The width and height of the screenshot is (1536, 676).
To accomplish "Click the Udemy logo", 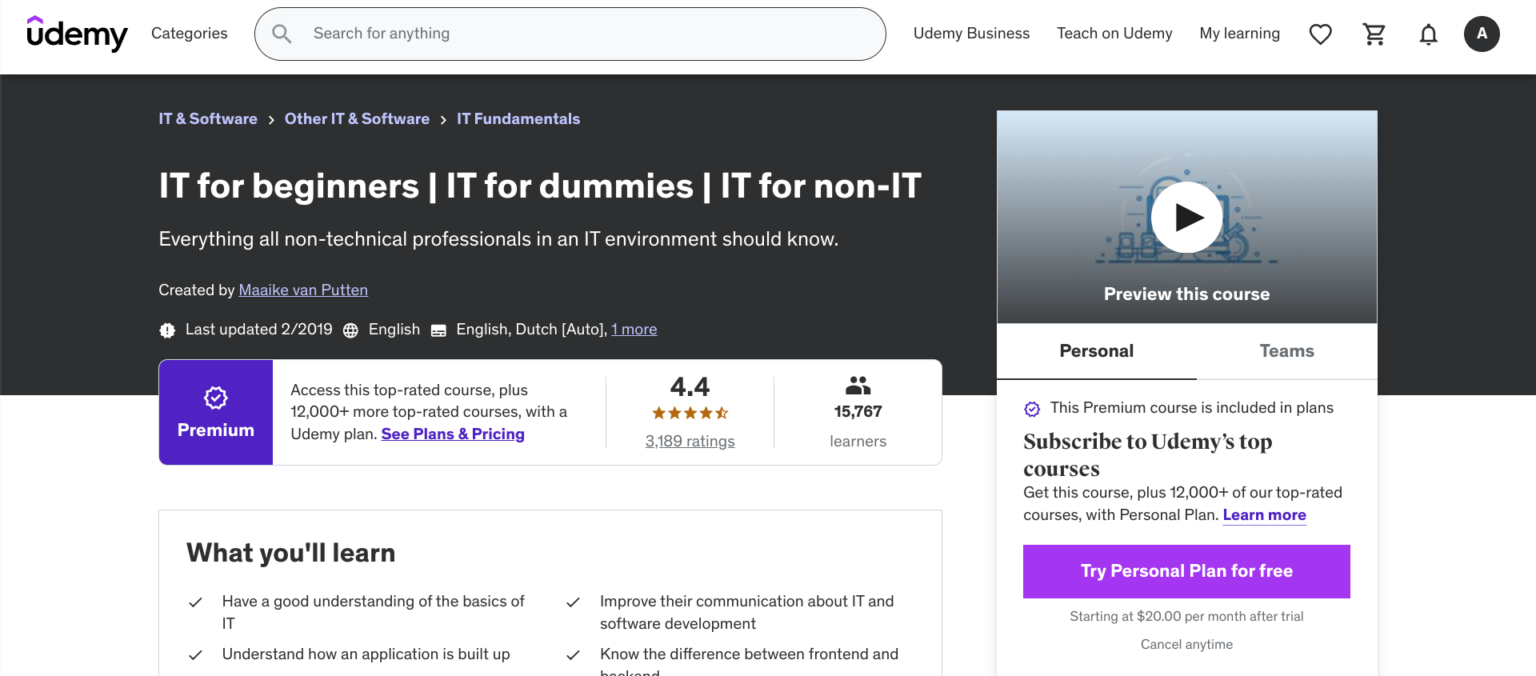I will (x=77, y=33).
